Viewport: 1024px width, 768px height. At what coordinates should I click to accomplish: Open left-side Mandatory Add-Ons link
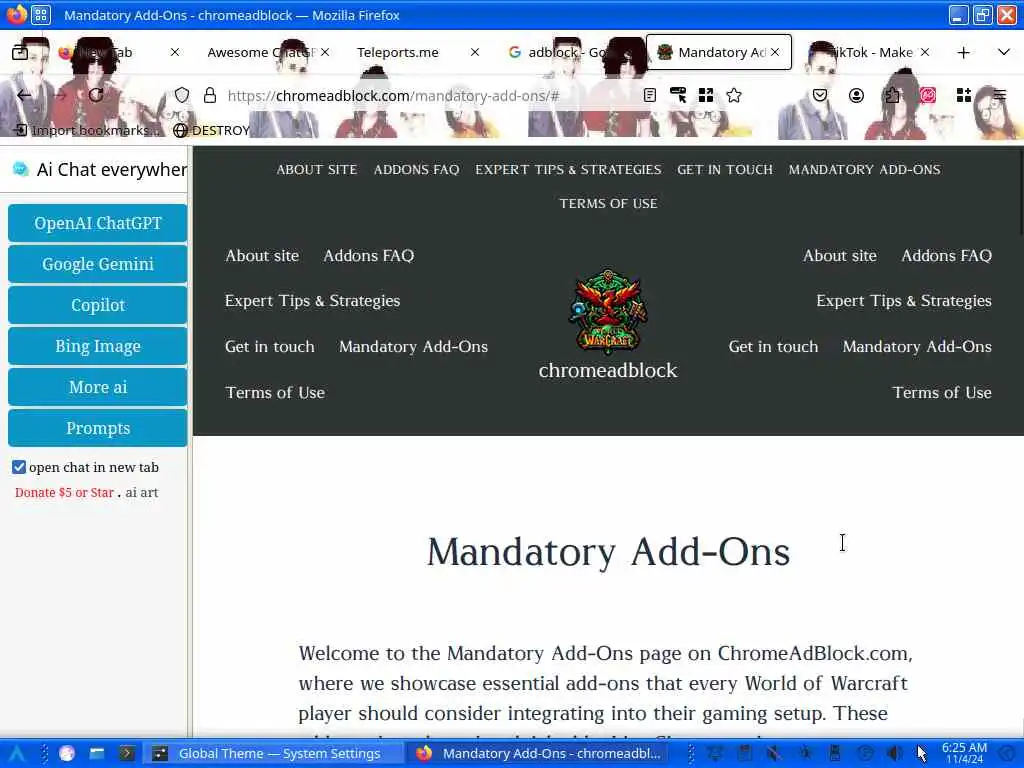(413, 346)
